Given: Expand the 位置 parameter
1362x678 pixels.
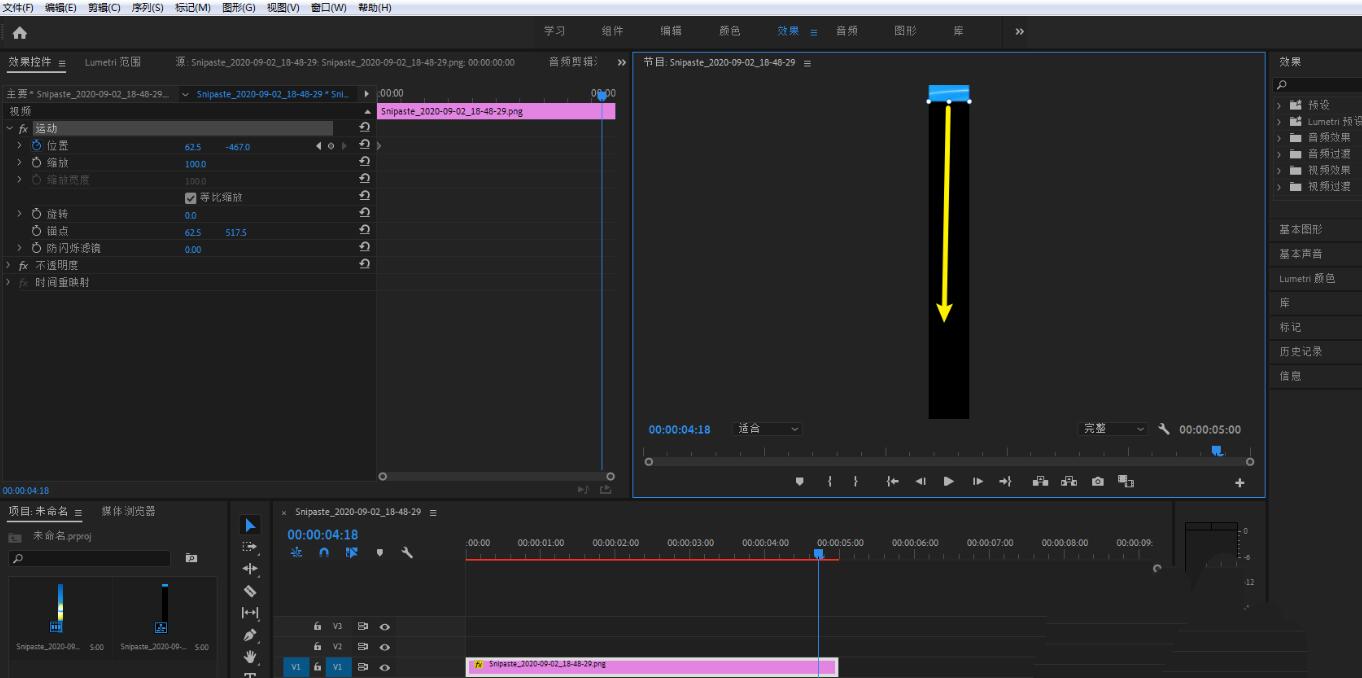Looking at the screenshot, I should (19, 145).
